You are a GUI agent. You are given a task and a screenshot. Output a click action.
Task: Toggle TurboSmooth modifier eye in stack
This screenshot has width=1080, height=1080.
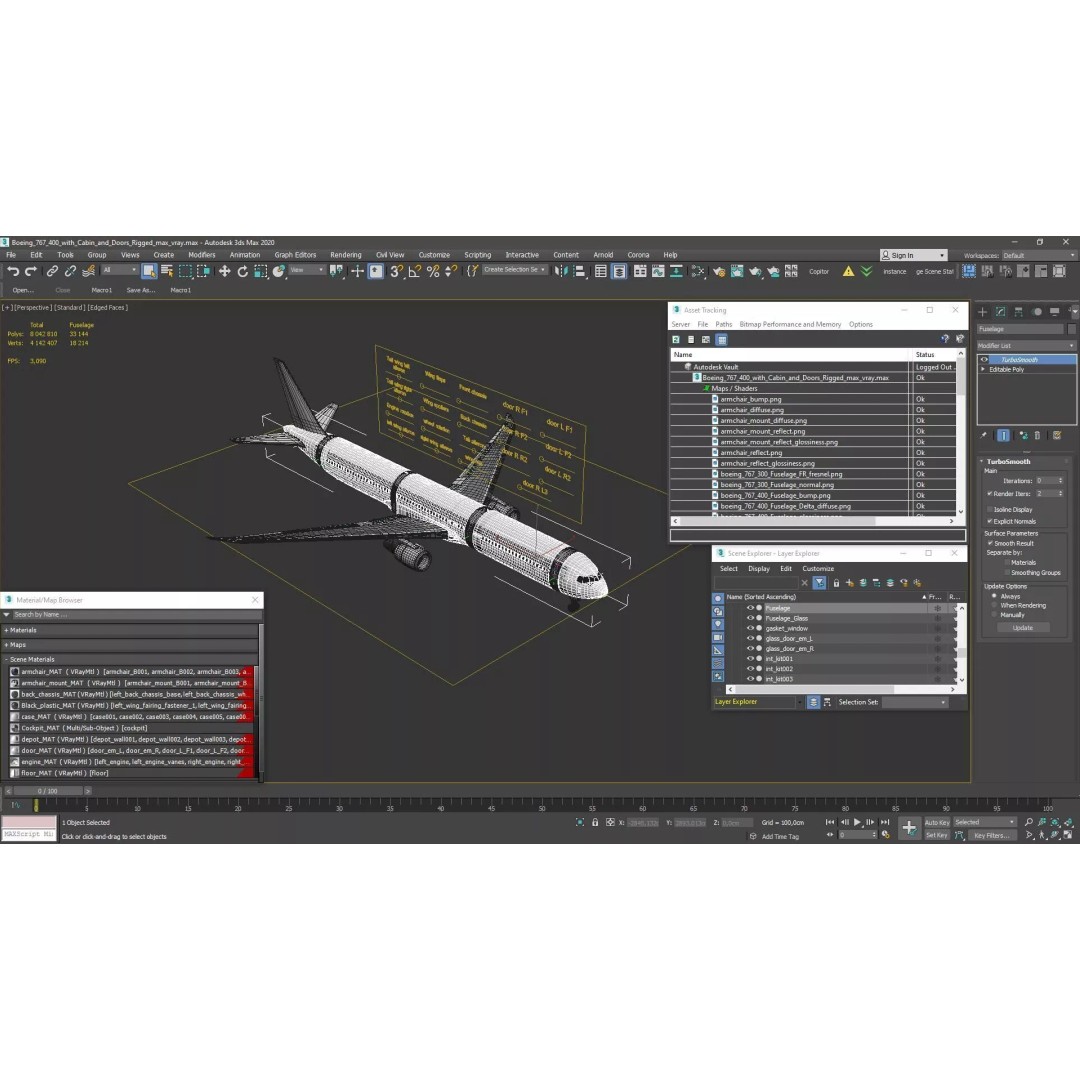click(x=984, y=360)
